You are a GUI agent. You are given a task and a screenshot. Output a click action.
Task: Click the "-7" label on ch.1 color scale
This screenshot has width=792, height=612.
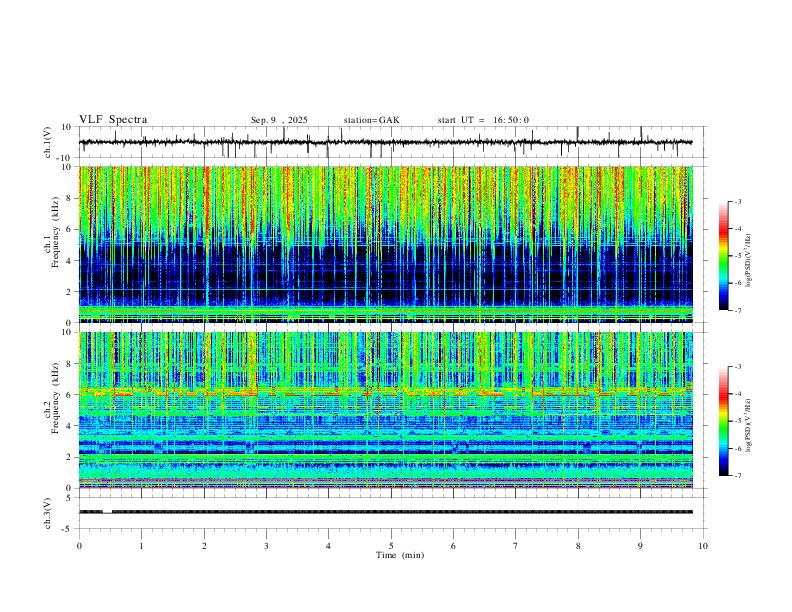(x=737, y=310)
